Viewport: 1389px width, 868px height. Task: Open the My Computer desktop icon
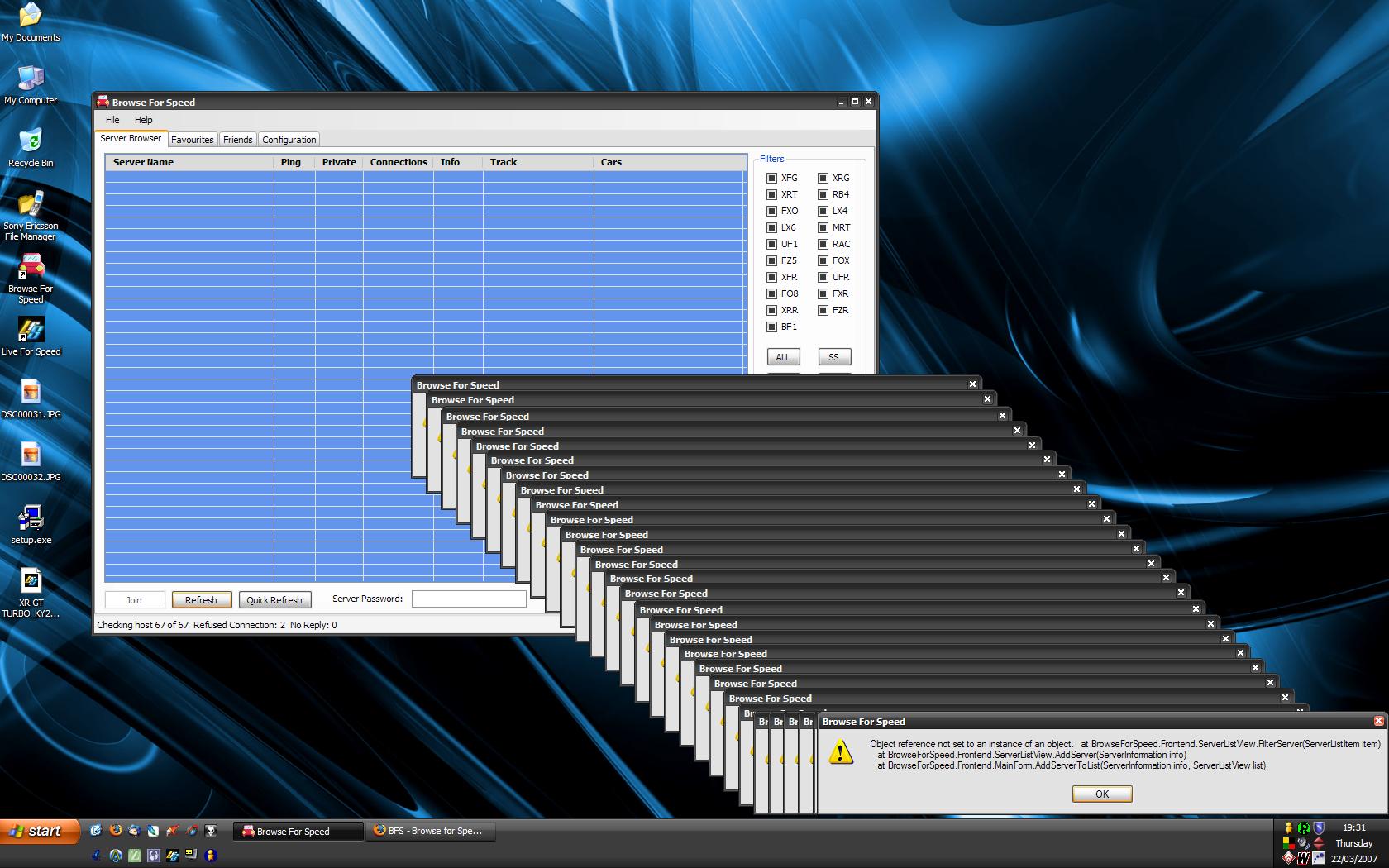pos(31,84)
